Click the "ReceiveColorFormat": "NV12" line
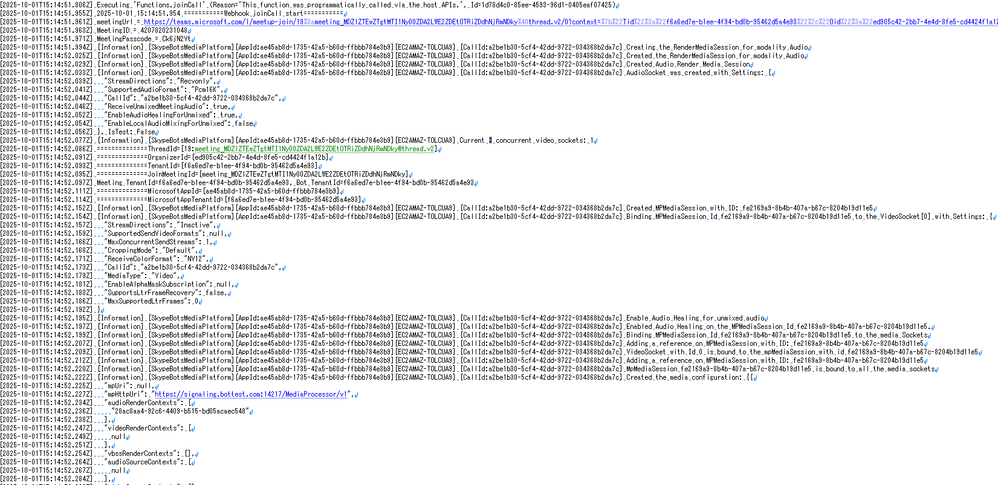This screenshot has height=485, width=998. click(x=157, y=258)
